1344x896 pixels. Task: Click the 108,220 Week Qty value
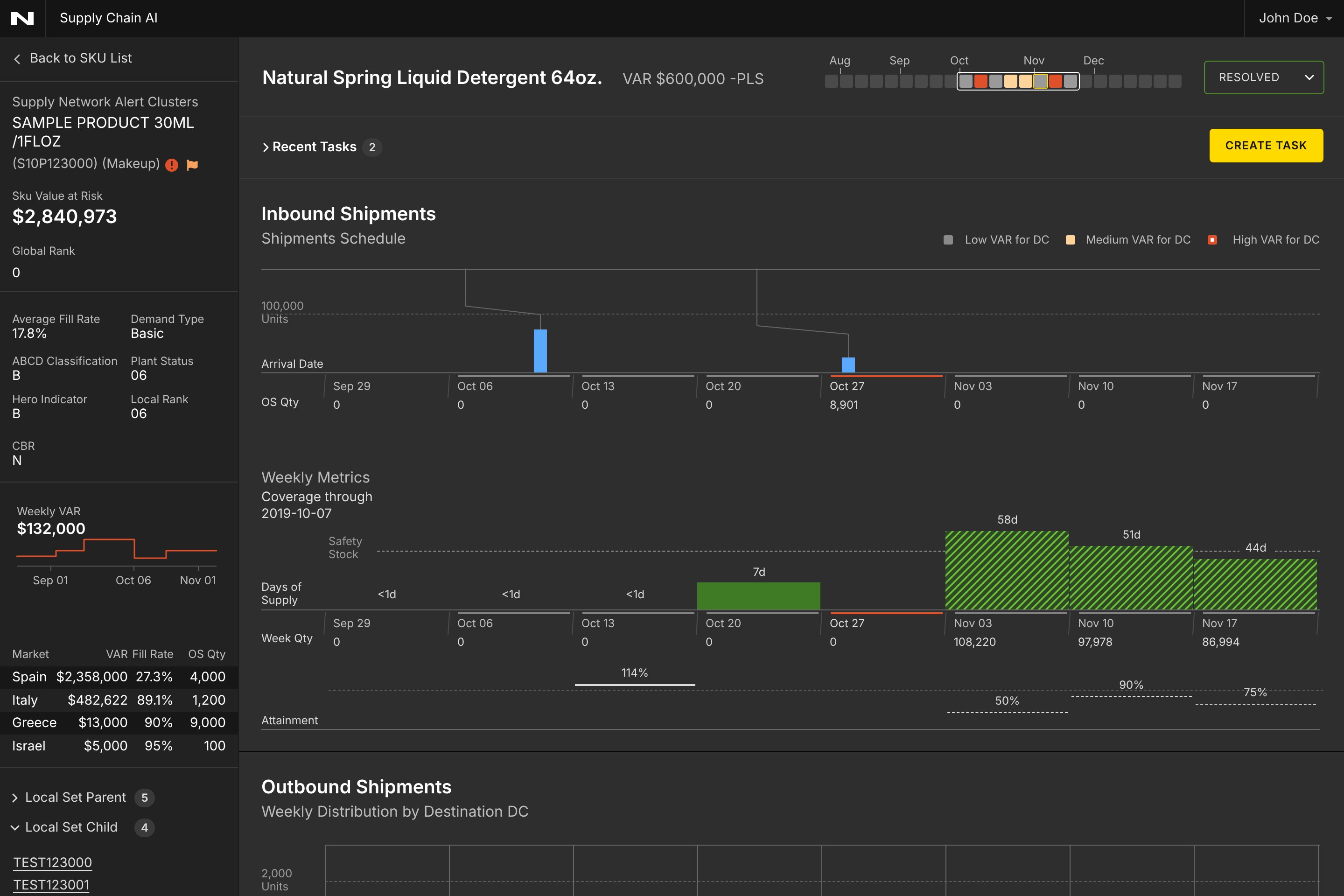pos(974,642)
